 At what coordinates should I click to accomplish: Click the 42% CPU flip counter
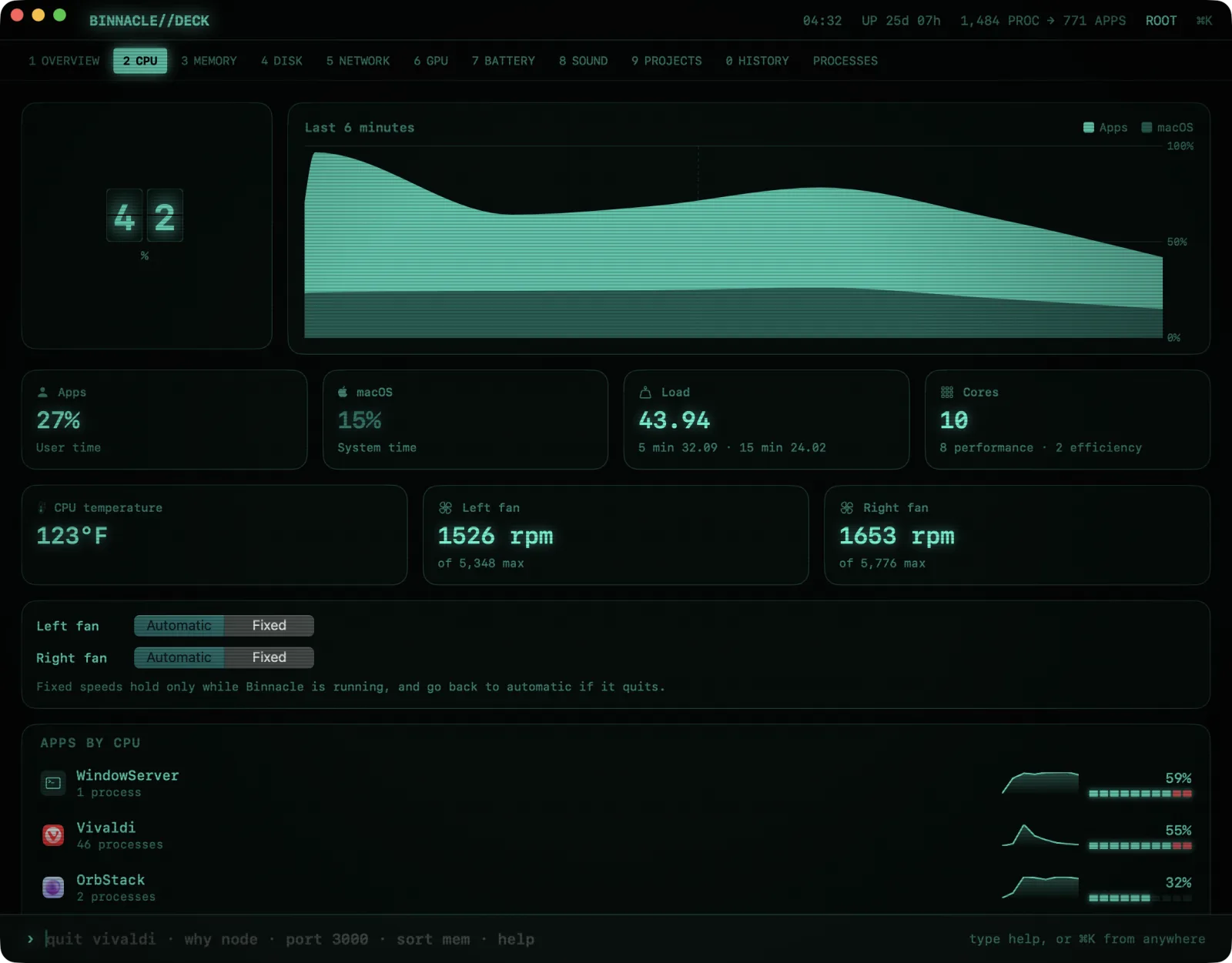(145, 216)
